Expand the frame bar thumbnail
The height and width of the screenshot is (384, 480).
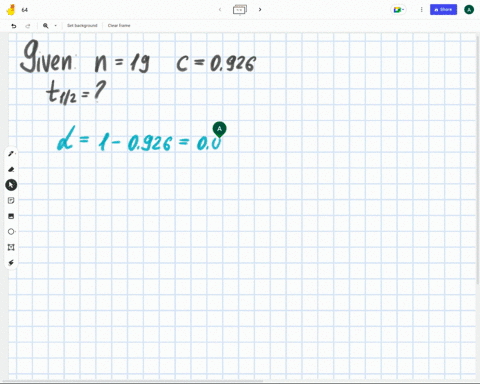coord(240,10)
